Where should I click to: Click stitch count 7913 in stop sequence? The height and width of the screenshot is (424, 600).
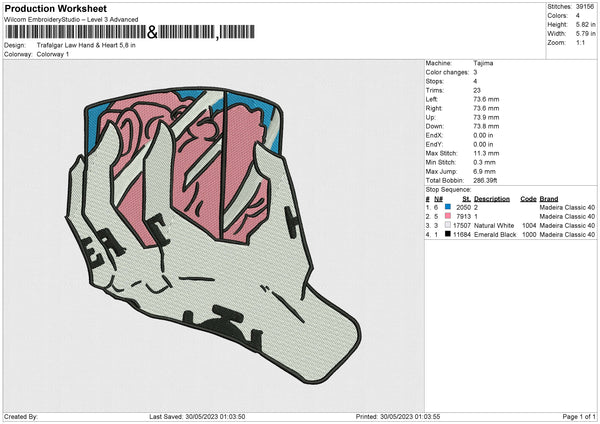(463, 217)
